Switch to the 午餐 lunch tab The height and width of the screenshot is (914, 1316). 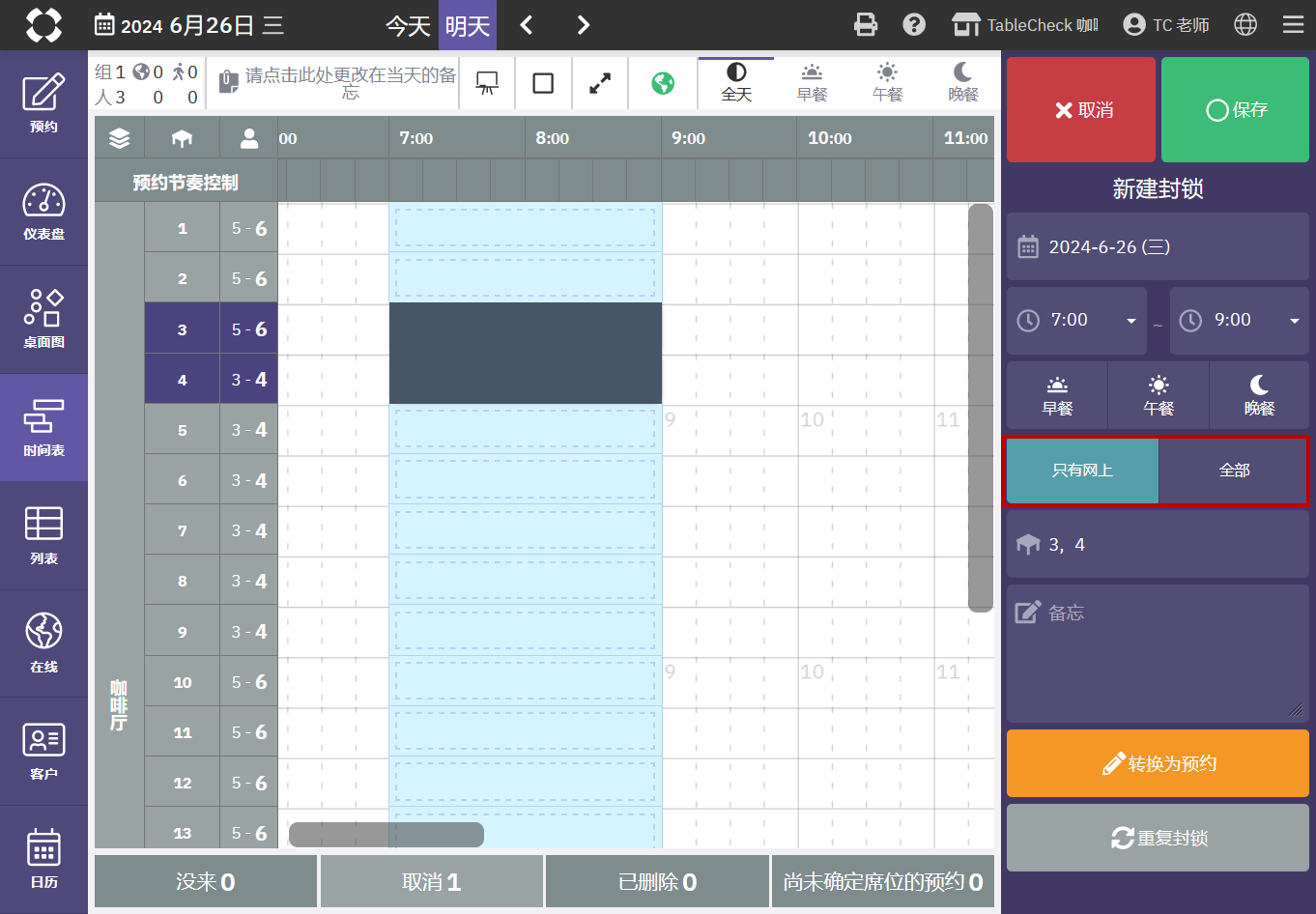coord(887,83)
